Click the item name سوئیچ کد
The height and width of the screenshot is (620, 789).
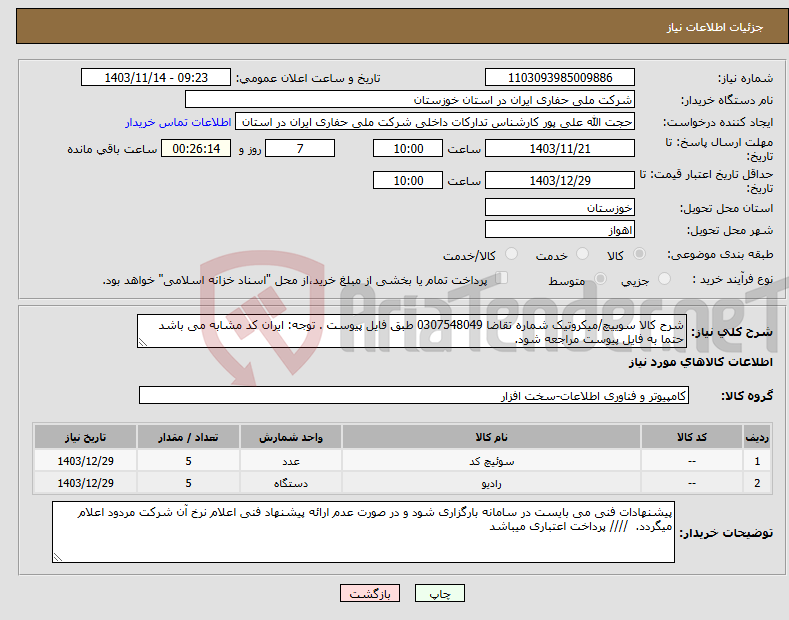click(491, 461)
